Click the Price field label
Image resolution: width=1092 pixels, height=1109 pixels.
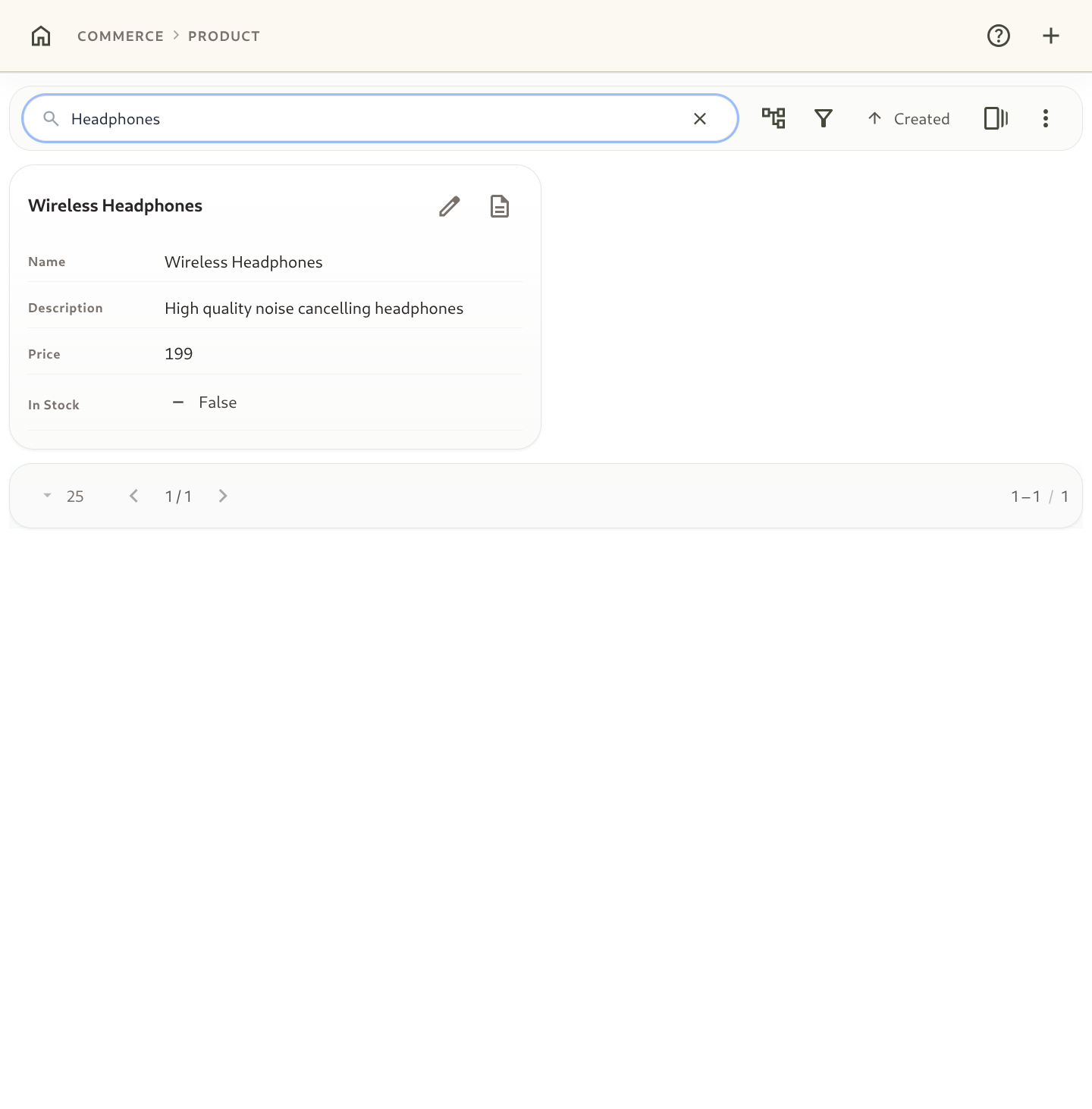click(x=44, y=354)
